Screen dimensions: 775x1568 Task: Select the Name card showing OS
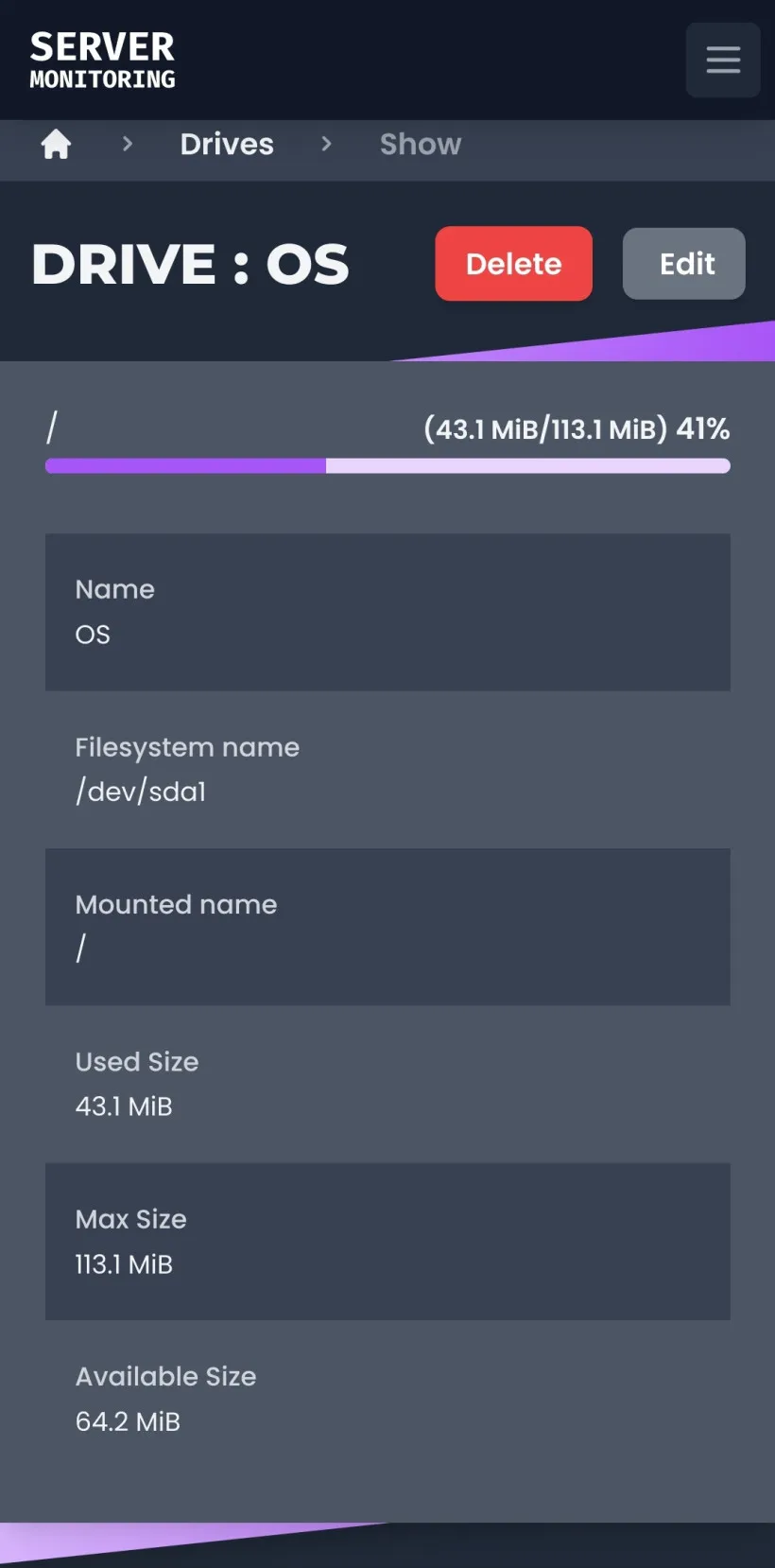coord(387,611)
